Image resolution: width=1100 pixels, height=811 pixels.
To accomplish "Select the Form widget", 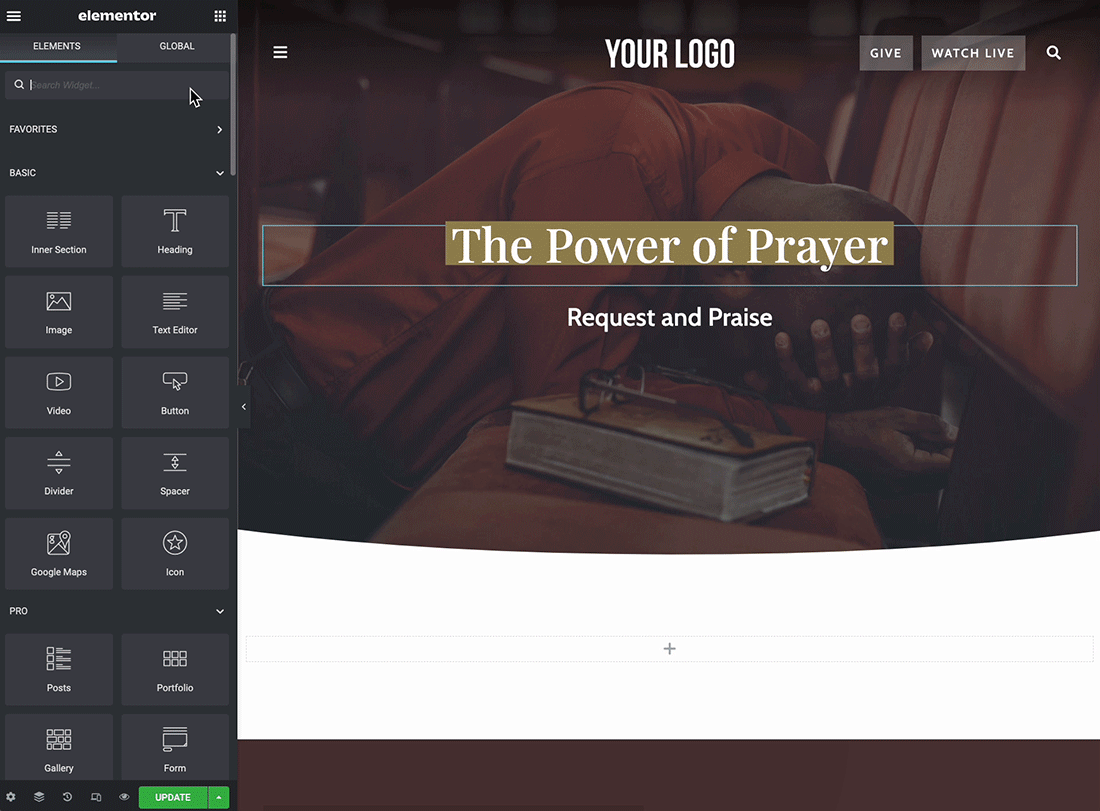I will click(x=174, y=746).
